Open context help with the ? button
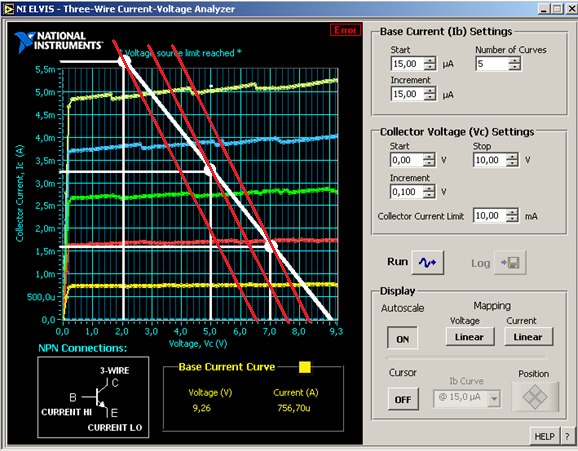Screen dimensions: 578x451 (567, 436)
